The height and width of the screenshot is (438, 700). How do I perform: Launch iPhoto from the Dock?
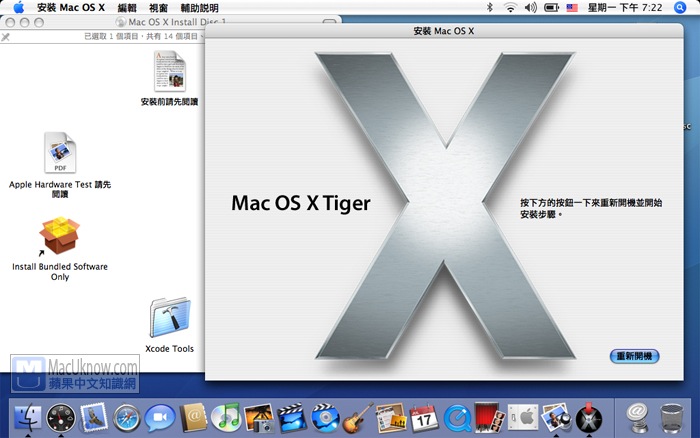coord(259,418)
